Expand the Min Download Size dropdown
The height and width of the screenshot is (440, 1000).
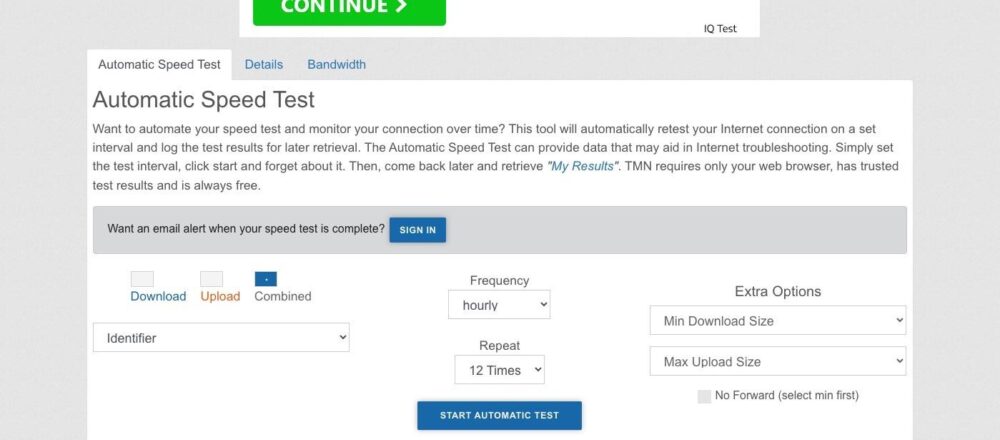coord(777,321)
